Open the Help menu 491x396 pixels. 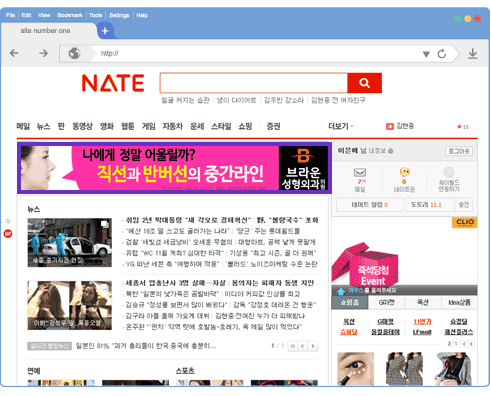click(x=142, y=15)
